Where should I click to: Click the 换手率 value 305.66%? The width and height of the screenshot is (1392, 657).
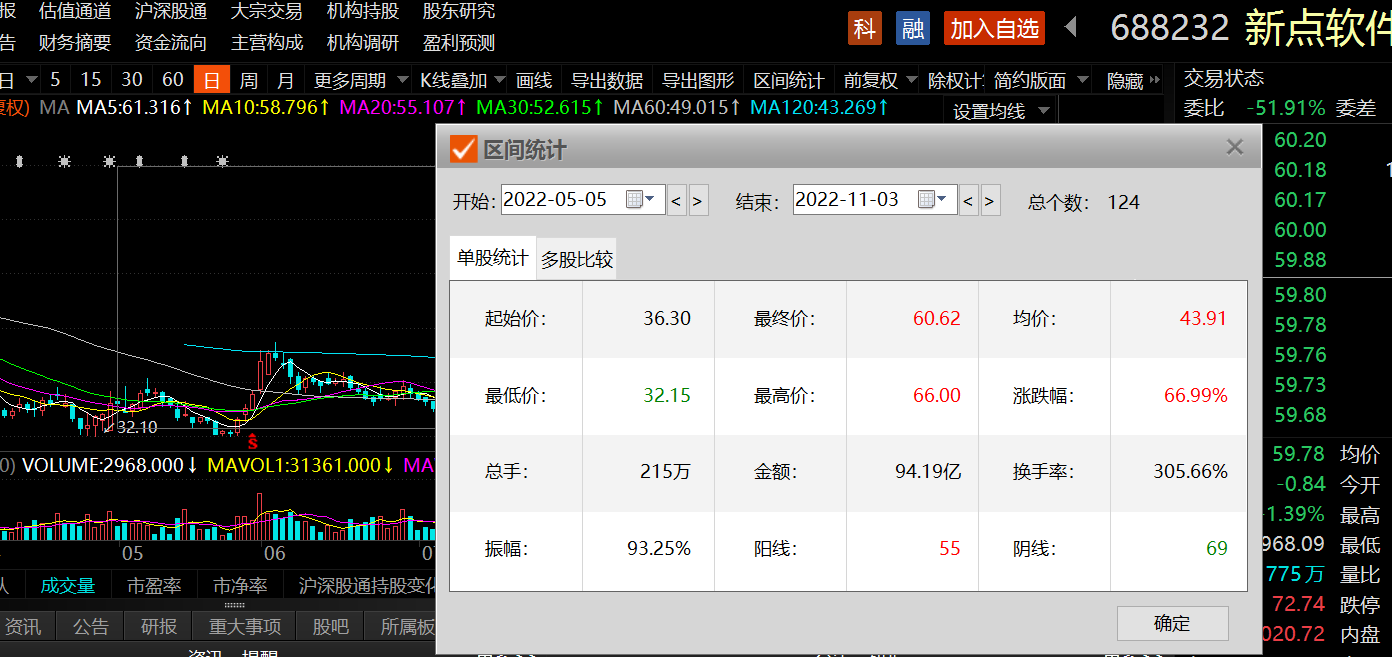pyautogui.click(x=1190, y=471)
